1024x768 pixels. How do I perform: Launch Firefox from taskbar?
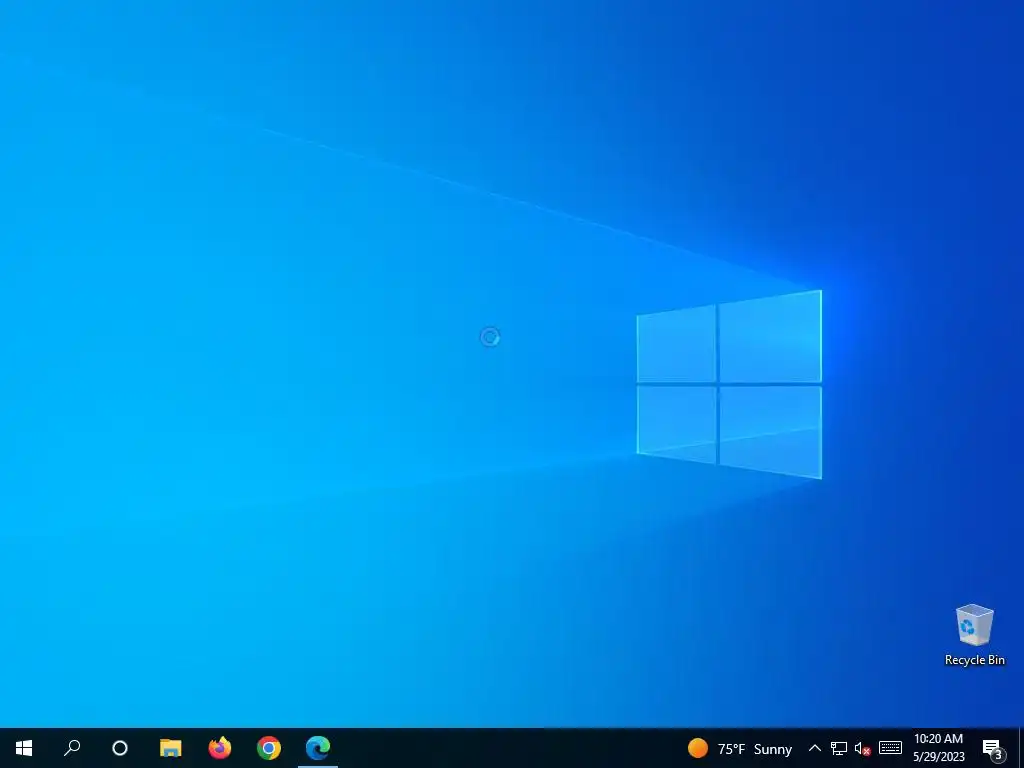[x=219, y=748]
